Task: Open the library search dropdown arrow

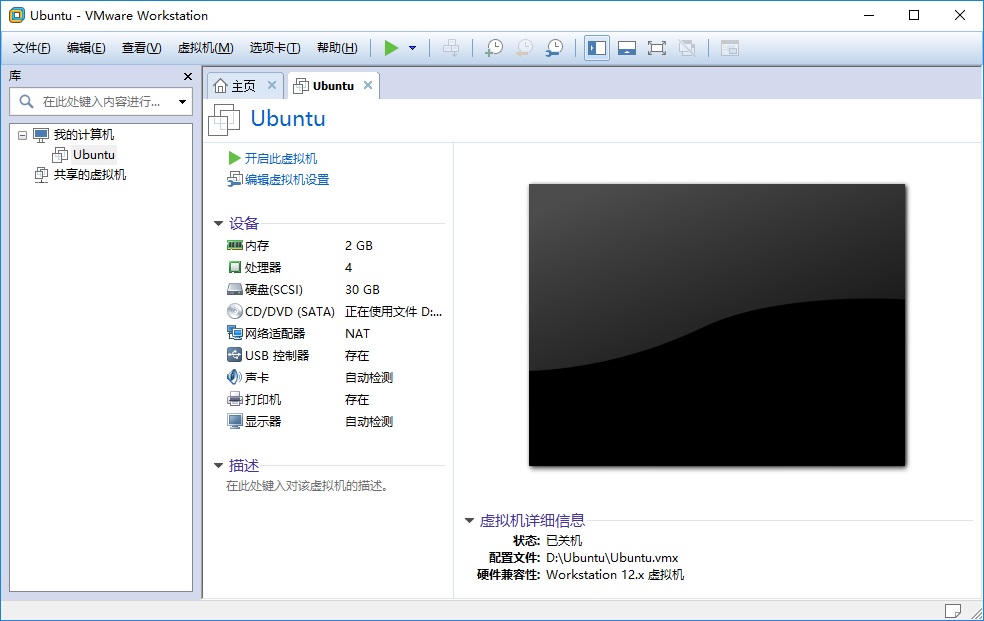Action: click(182, 102)
